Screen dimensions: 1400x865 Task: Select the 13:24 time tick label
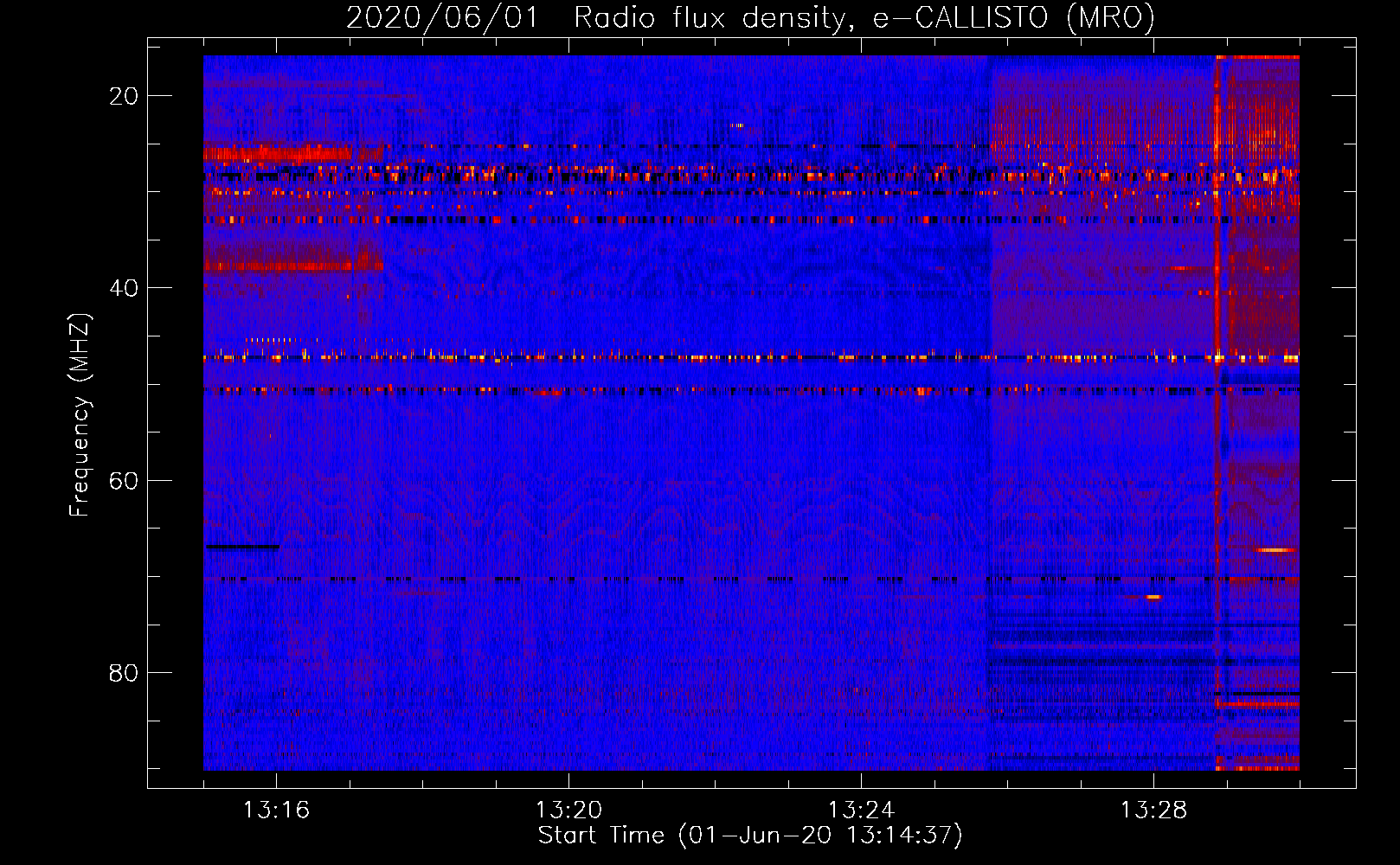[x=861, y=811]
